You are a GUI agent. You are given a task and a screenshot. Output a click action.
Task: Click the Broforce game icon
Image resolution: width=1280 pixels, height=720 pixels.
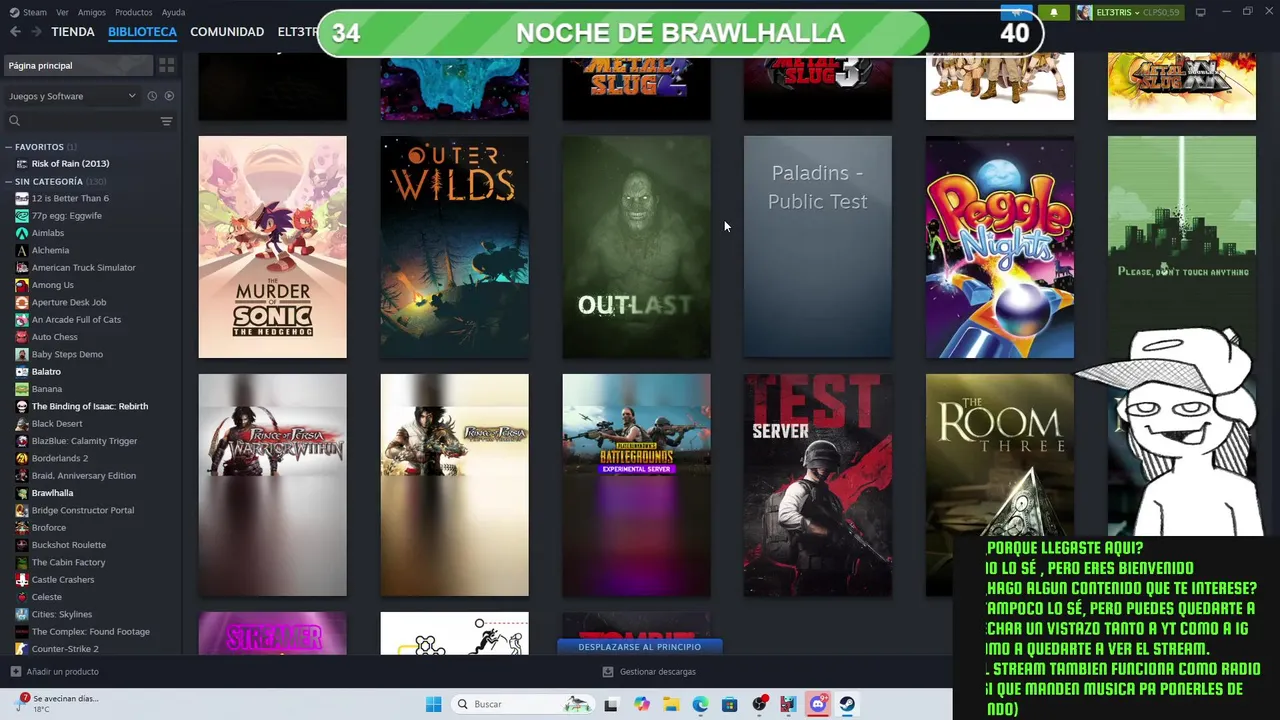(x=22, y=528)
